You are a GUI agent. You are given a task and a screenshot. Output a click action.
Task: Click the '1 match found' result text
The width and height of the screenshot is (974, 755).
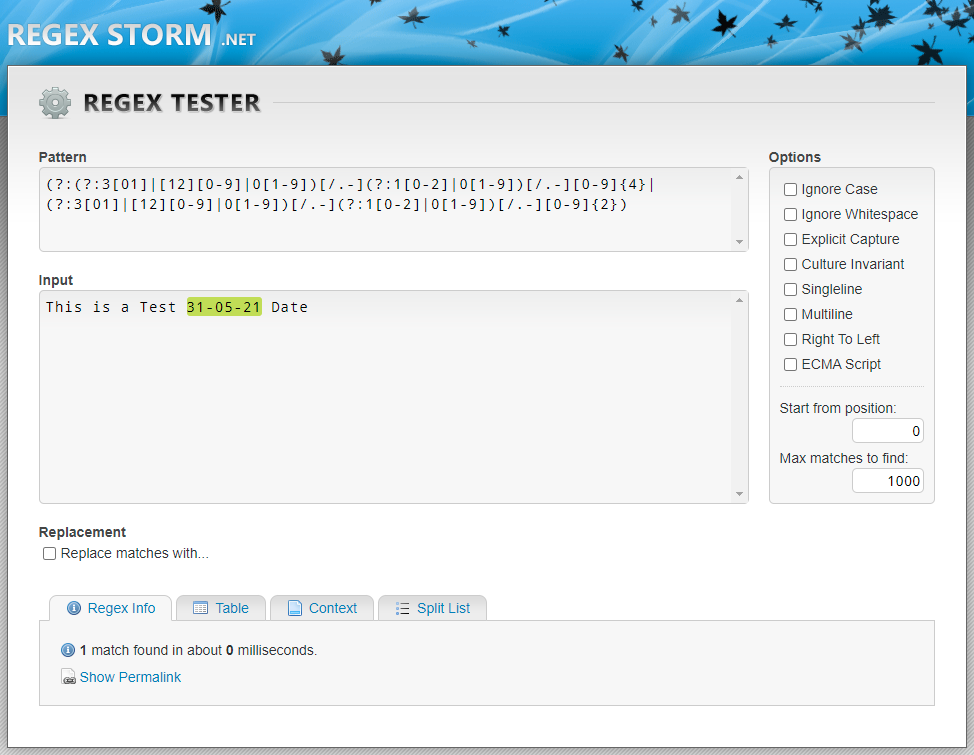coord(198,650)
